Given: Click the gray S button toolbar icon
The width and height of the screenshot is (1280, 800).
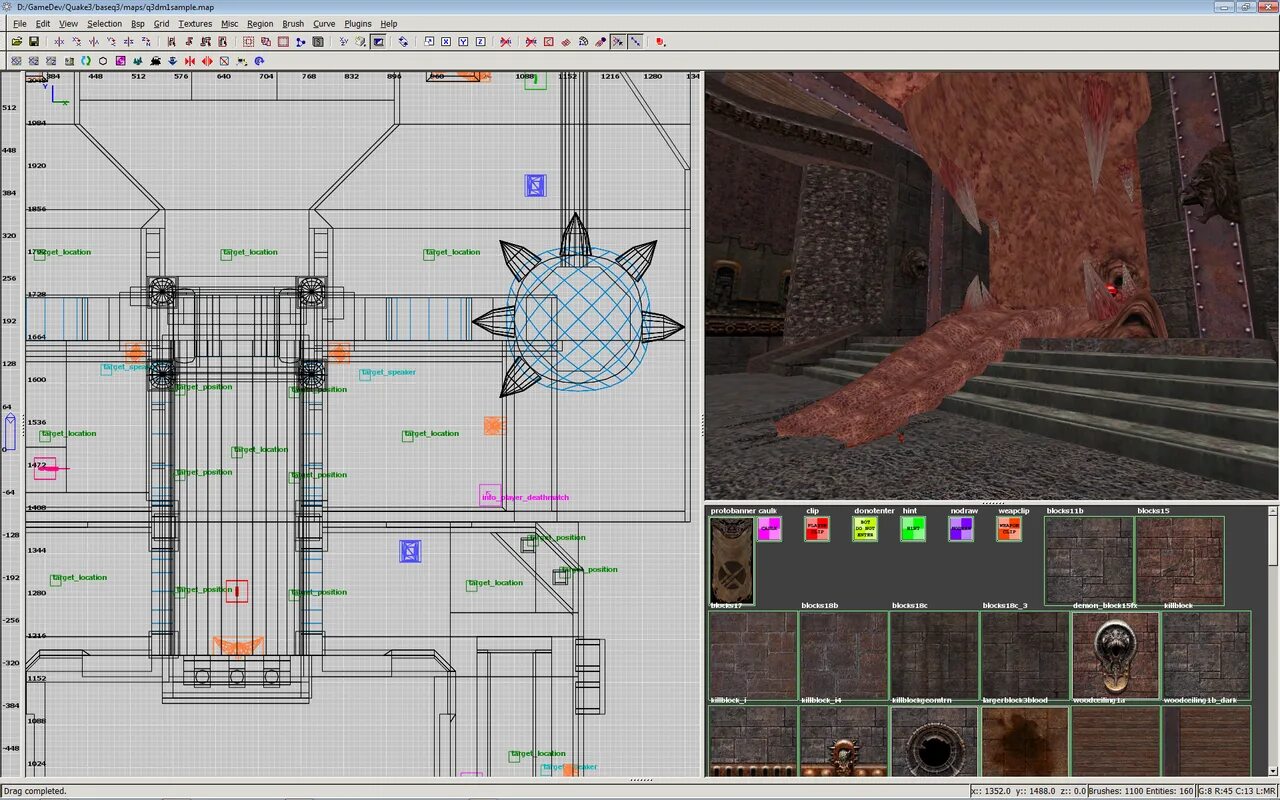Looking at the screenshot, I should click(318, 42).
